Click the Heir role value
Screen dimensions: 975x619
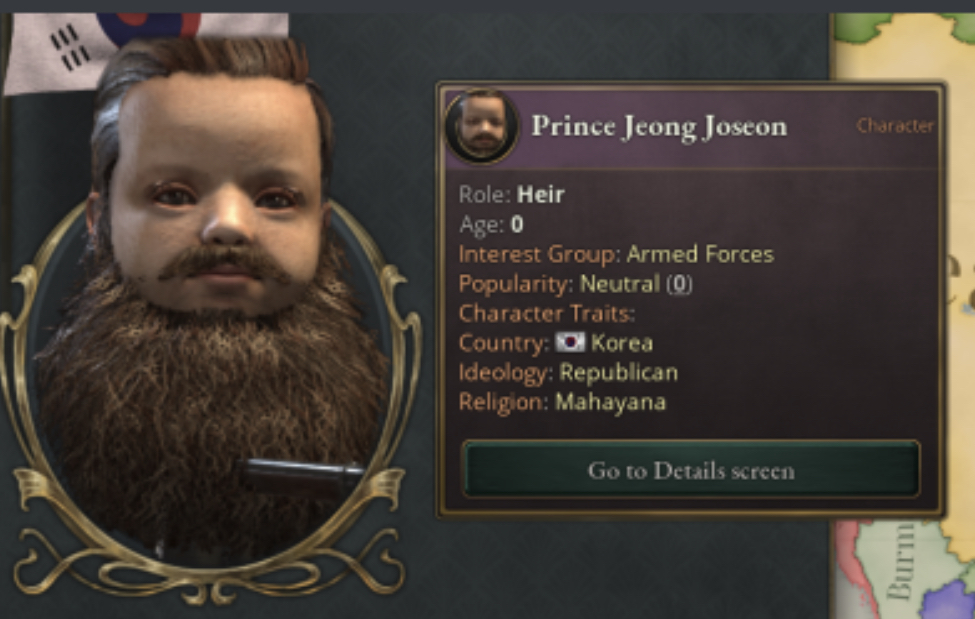pyautogui.click(x=540, y=195)
